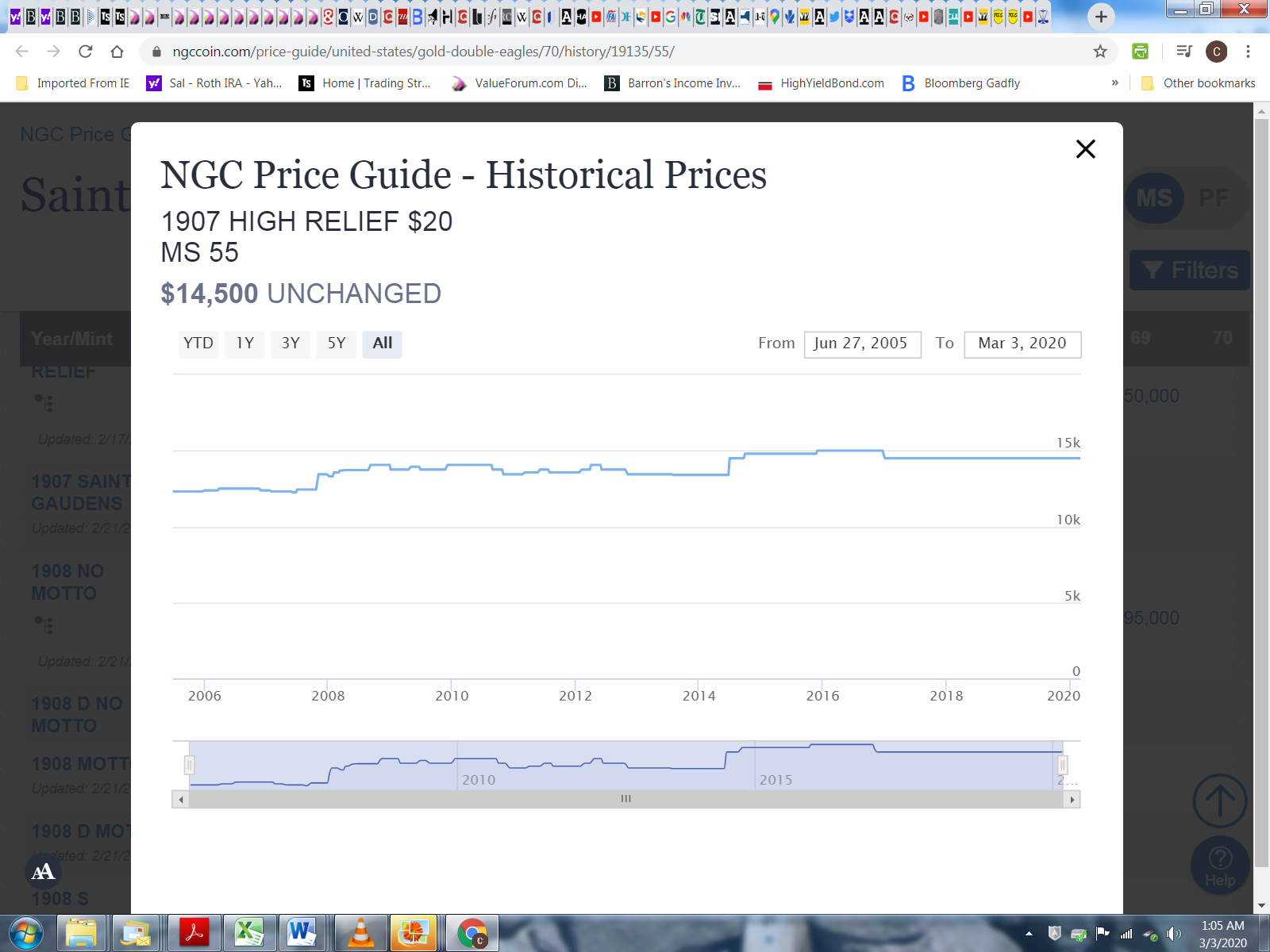Close the Historical Prices popup
Image resolution: width=1270 pixels, height=952 pixels.
pos(1085,149)
